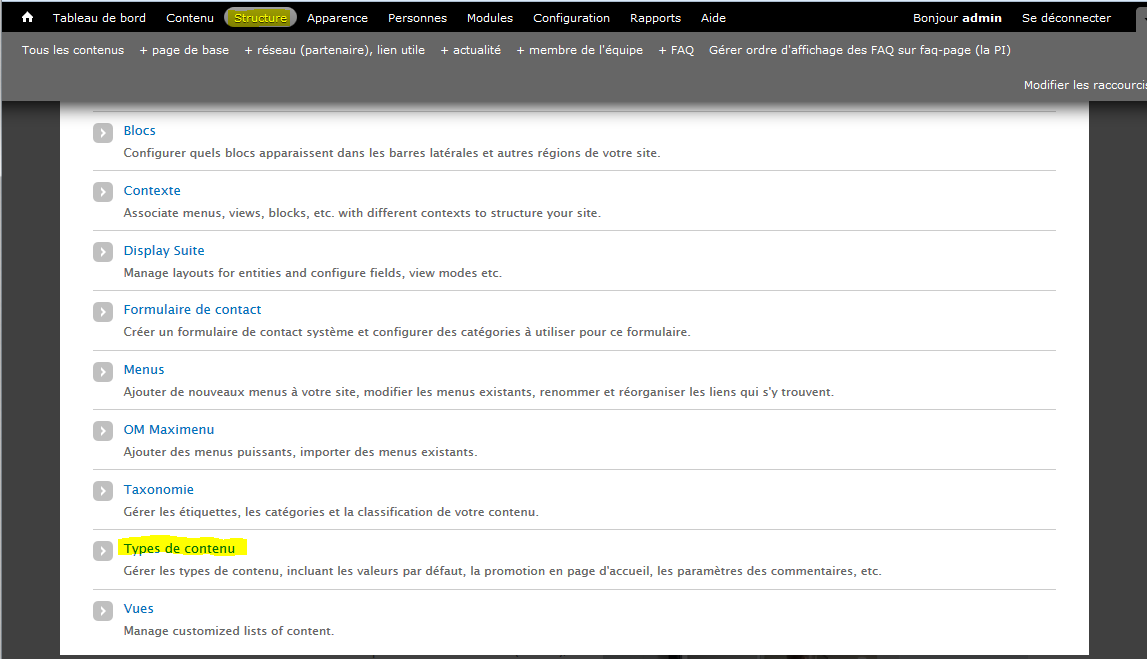Viewport: 1147px width, 659px height.
Task: Select Configuration in the admin menu
Action: [571, 18]
